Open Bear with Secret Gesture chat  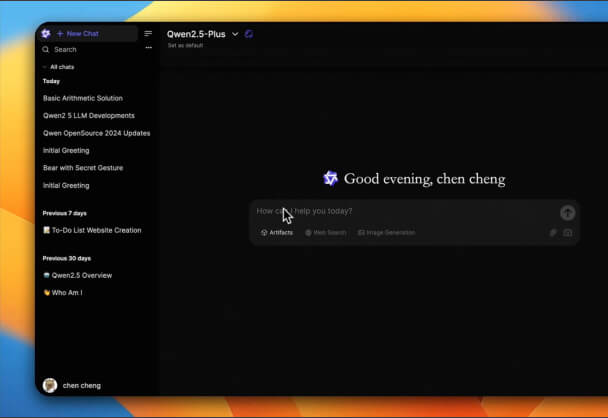[x=83, y=168]
